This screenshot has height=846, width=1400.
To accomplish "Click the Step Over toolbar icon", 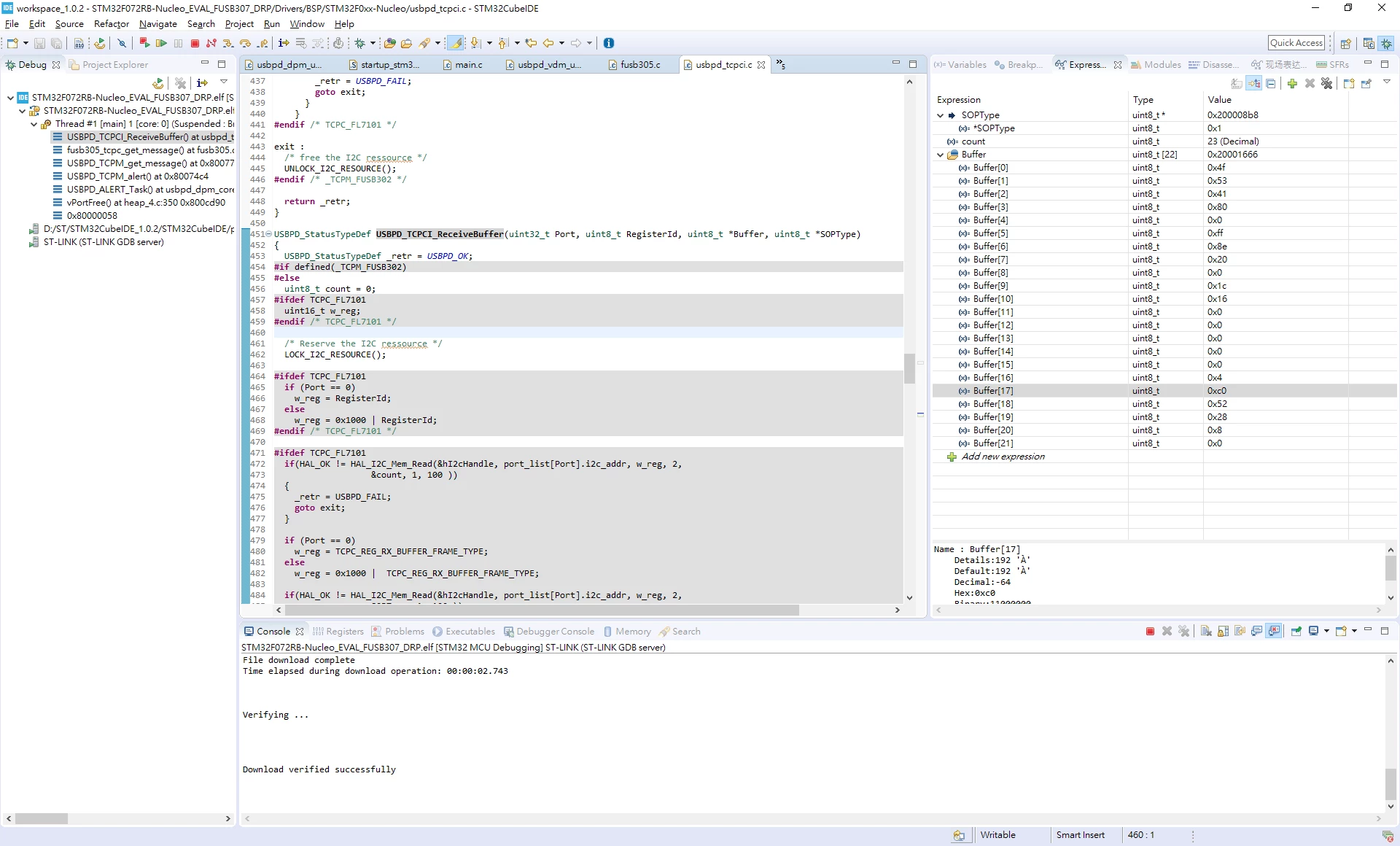I will point(245,44).
